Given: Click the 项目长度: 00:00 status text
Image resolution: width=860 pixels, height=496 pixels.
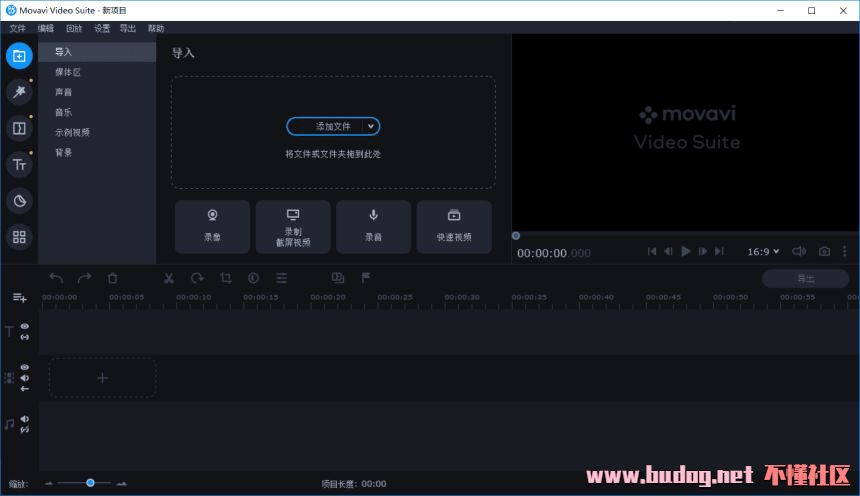Looking at the screenshot, I should tap(354, 484).
